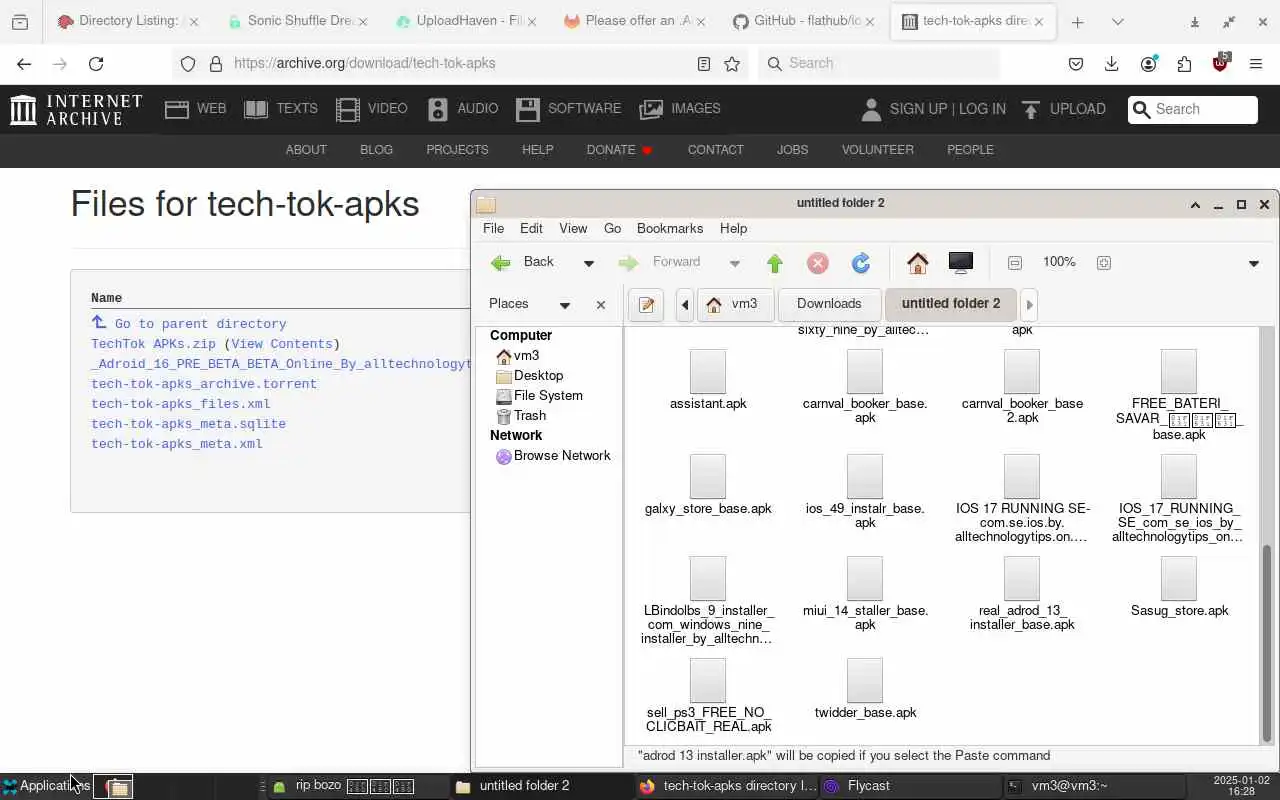Open Internet Archive AUDIO section

click(x=463, y=109)
